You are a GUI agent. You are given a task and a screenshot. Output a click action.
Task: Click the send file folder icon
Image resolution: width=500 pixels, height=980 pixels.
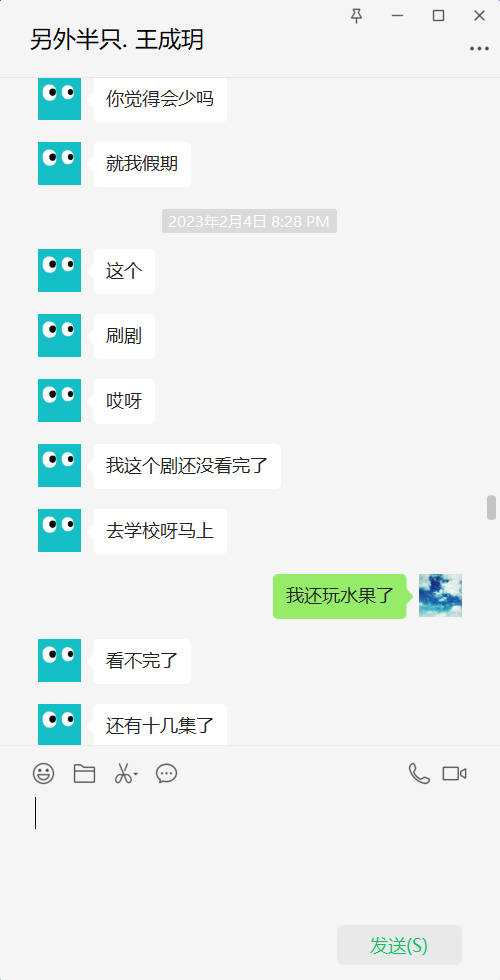point(84,774)
